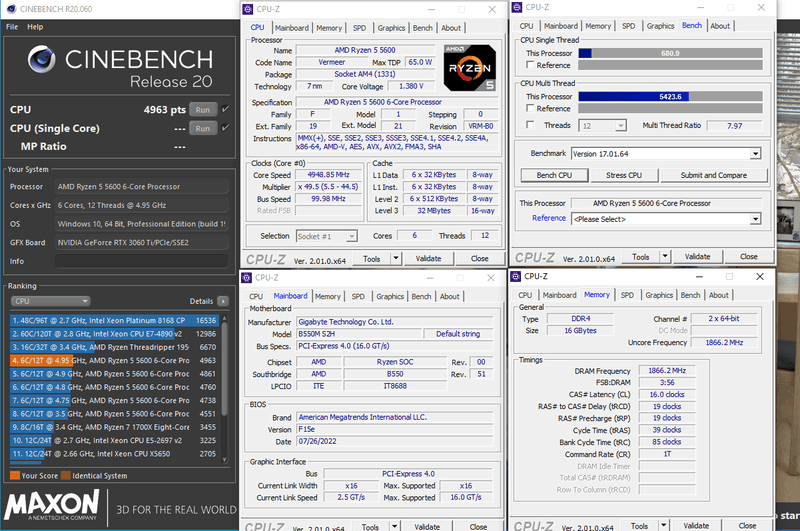Switch to Mainboard tab in top-left CPU-Z
Image resolution: width=800 pixels, height=531 pixels.
click(292, 28)
